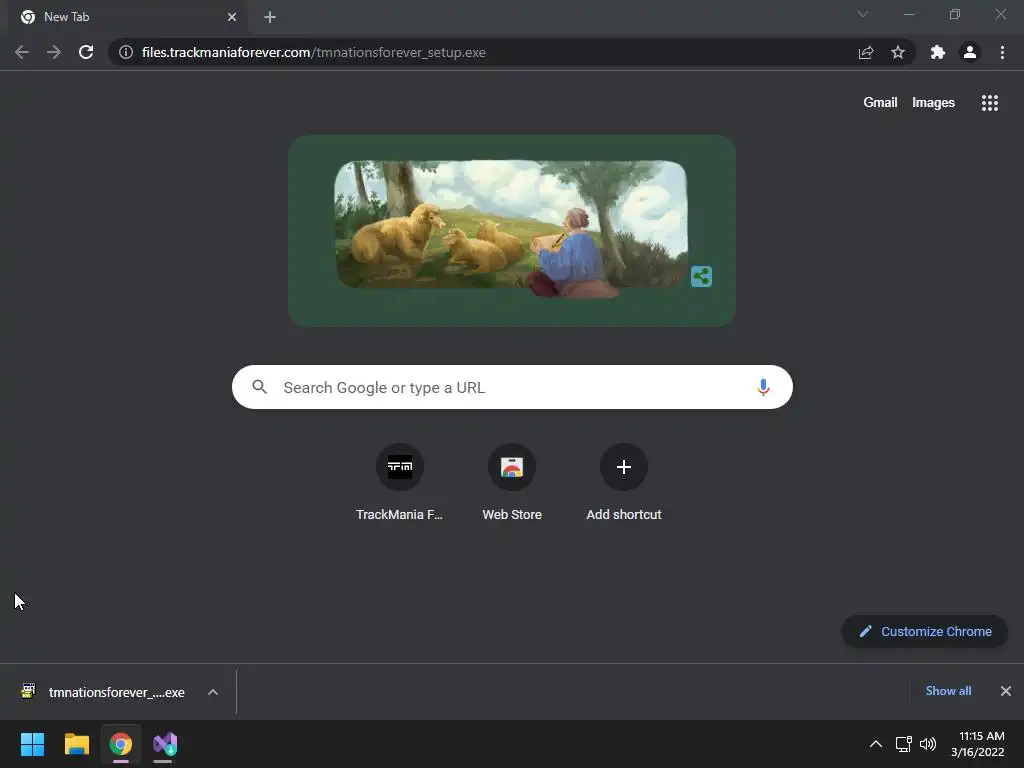Open the Windows Start menu
Viewport: 1024px width, 768px height.
pos(32,744)
